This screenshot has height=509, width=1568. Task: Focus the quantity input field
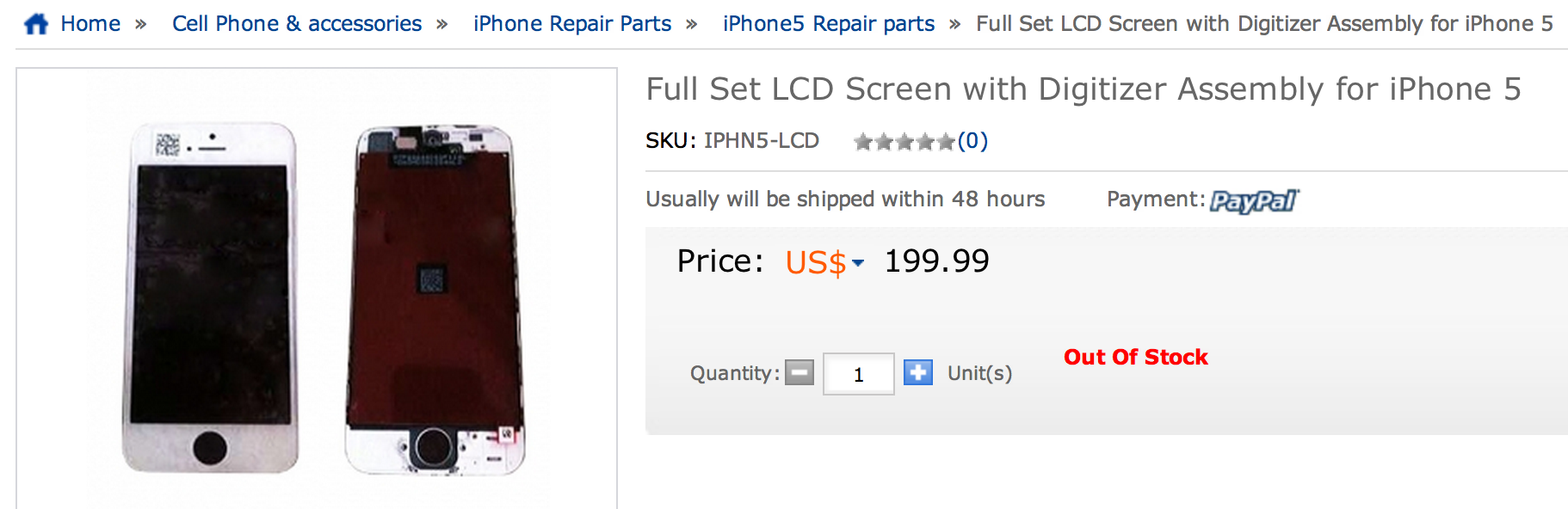pos(858,374)
